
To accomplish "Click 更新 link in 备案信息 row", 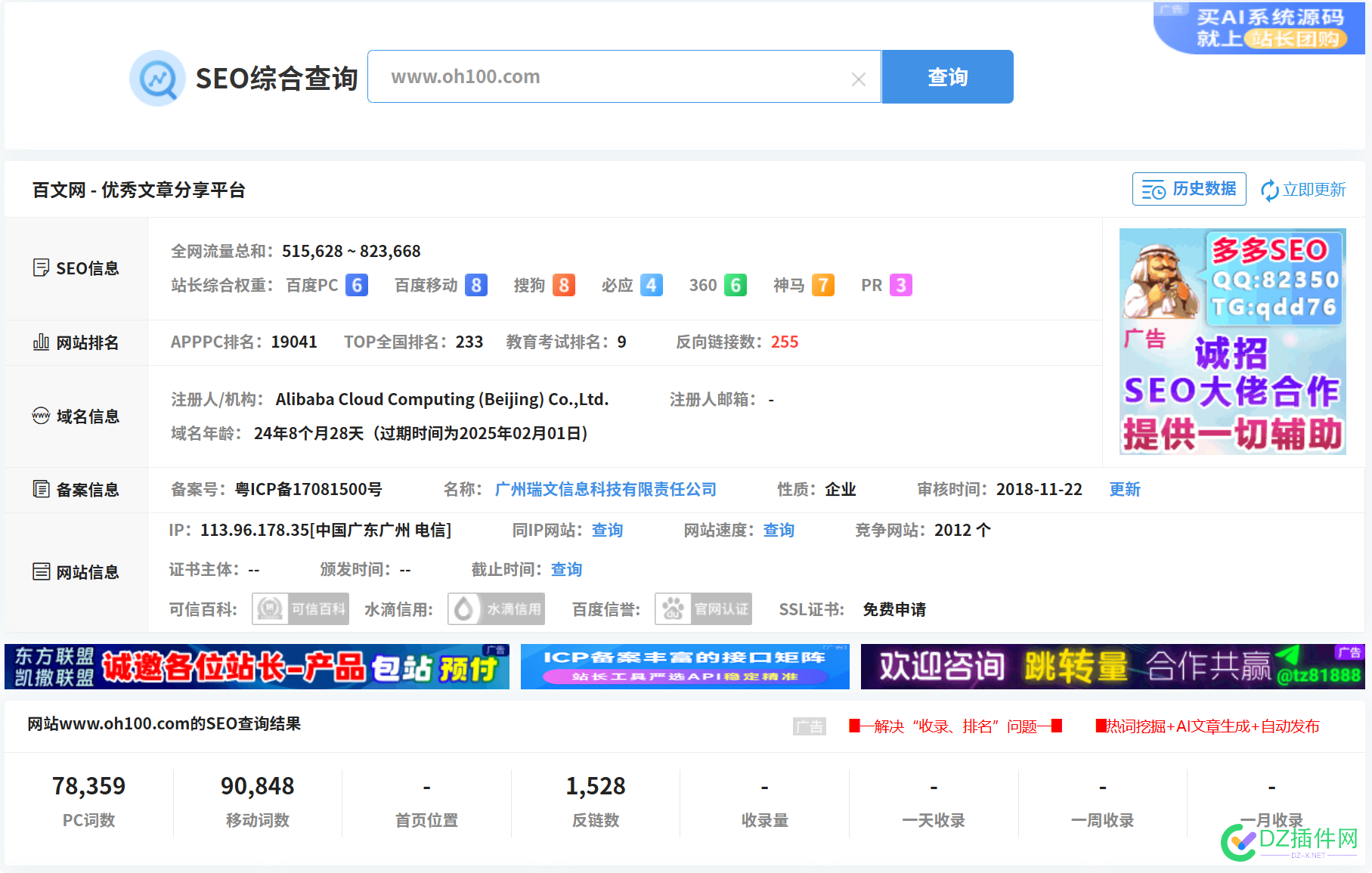I will pos(1125,489).
